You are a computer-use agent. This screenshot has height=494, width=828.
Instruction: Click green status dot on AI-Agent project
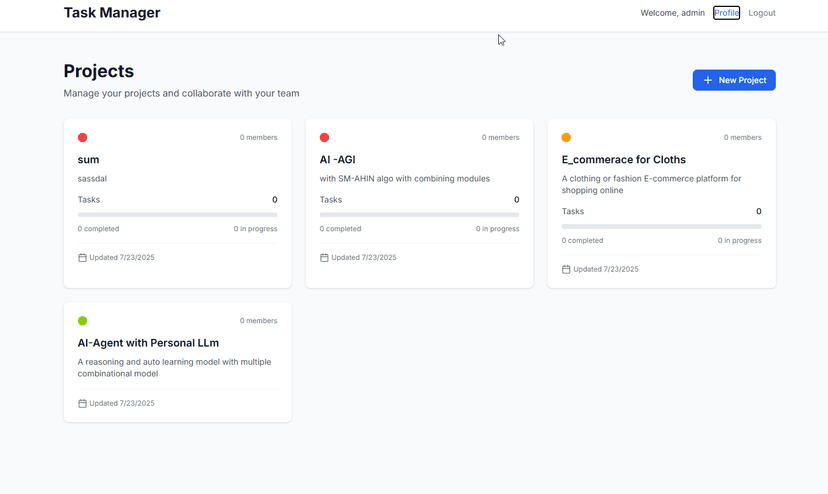(83, 321)
